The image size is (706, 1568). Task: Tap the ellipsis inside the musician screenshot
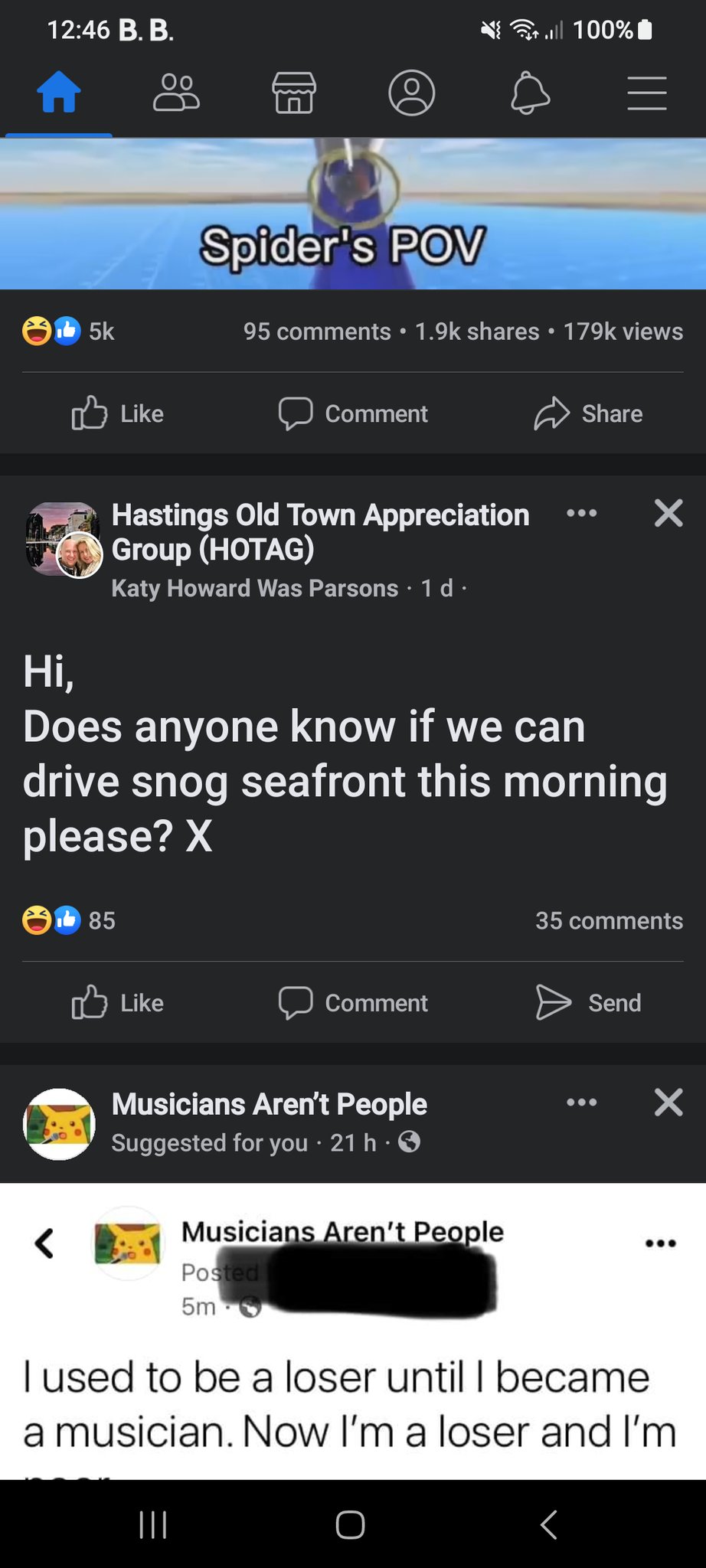coord(660,1243)
